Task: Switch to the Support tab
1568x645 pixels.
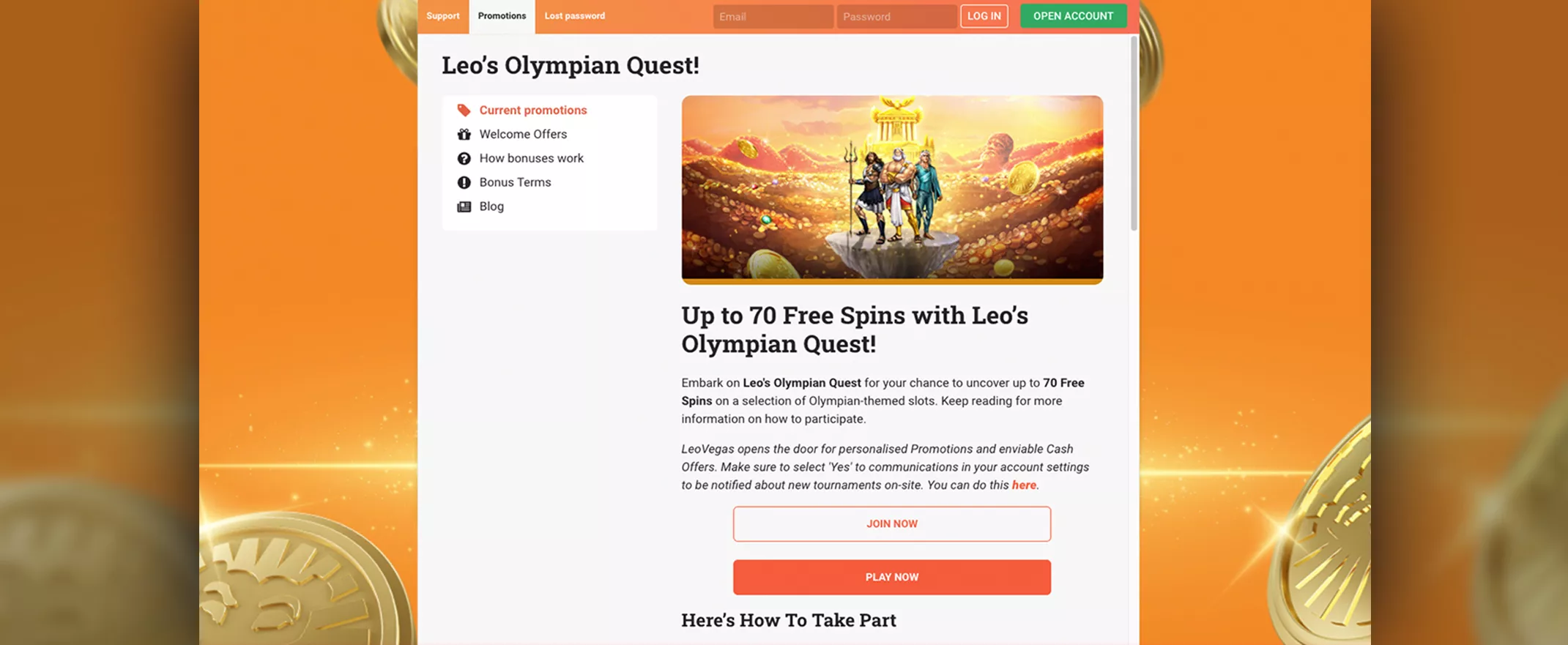Action: click(x=443, y=16)
